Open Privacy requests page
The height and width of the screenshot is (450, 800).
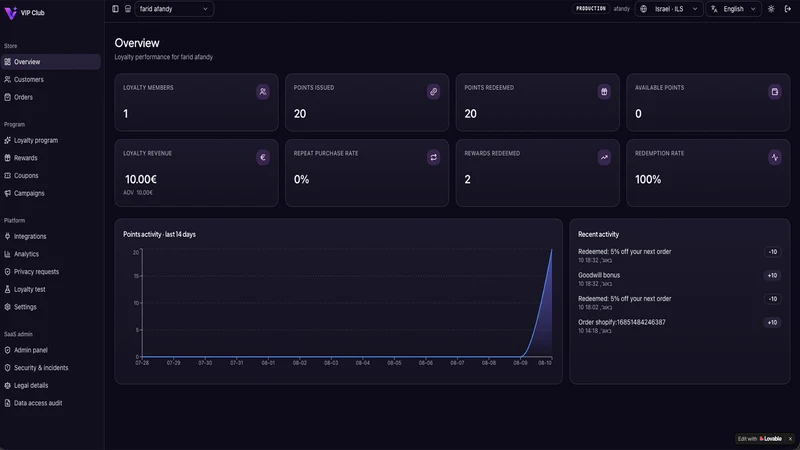point(51,271)
